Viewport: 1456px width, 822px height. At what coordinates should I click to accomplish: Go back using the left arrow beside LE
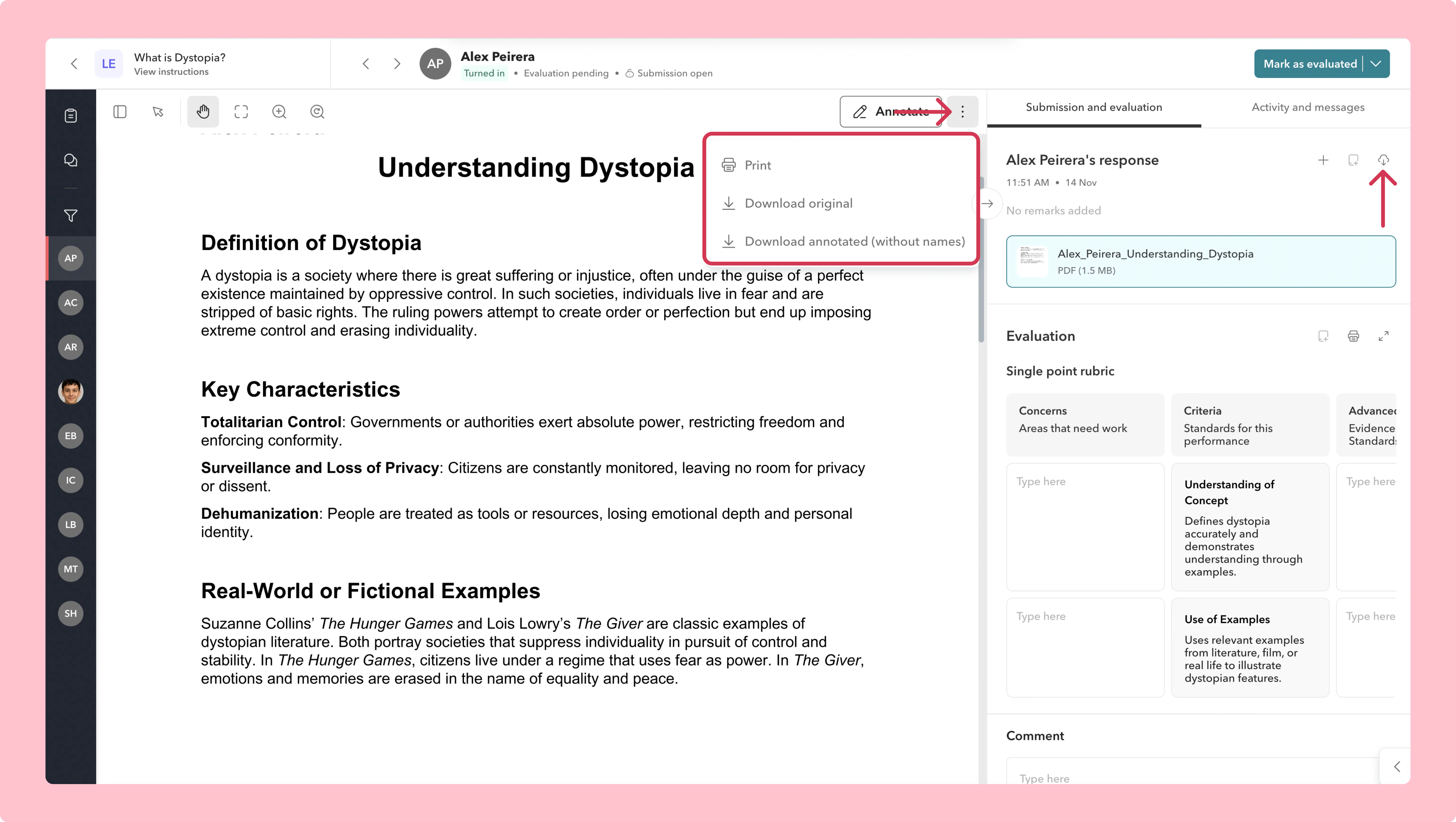[x=74, y=64]
